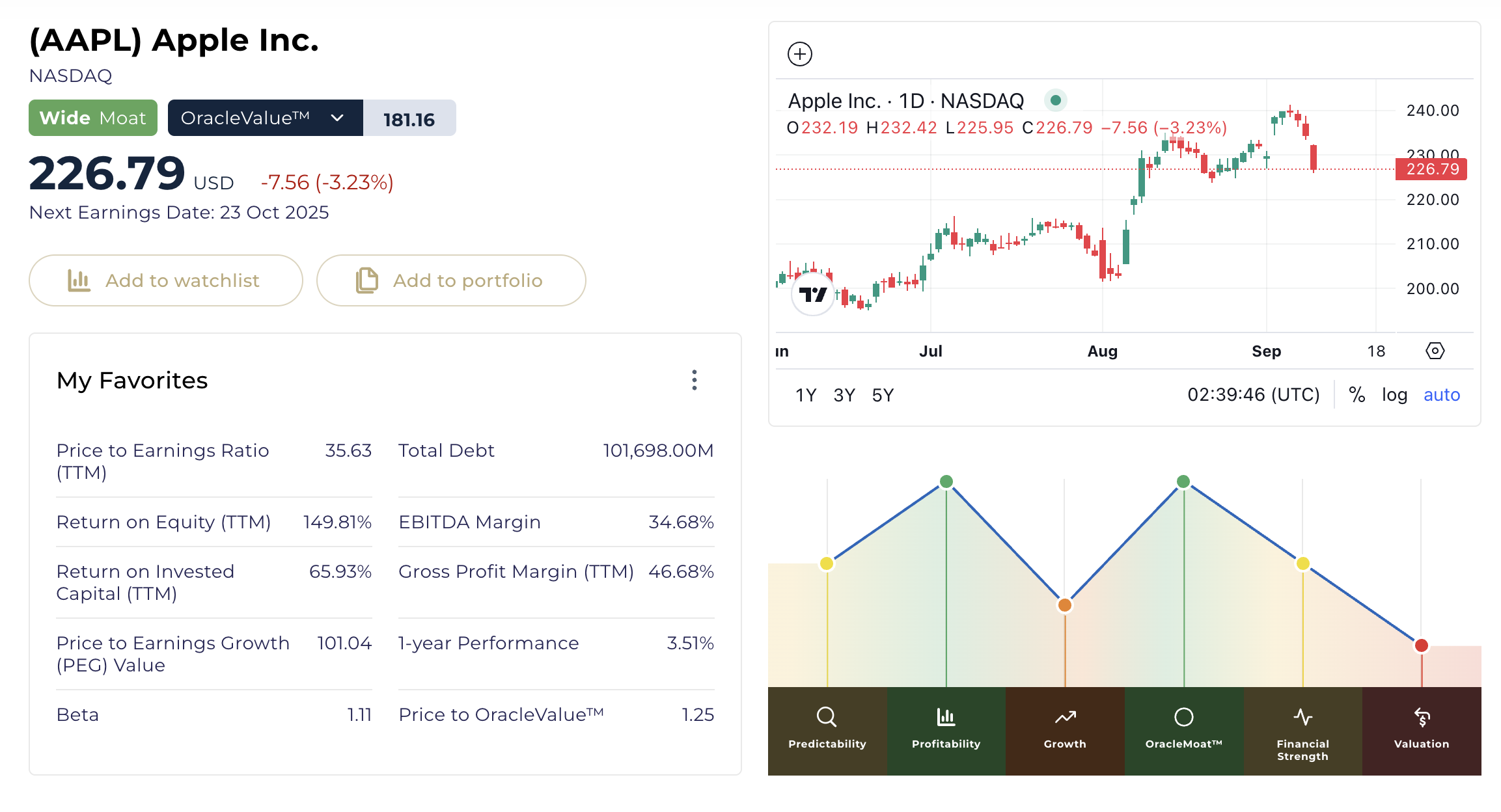Toggle percent scale on chart
1501x812 pixels.
coord(1357,395)
